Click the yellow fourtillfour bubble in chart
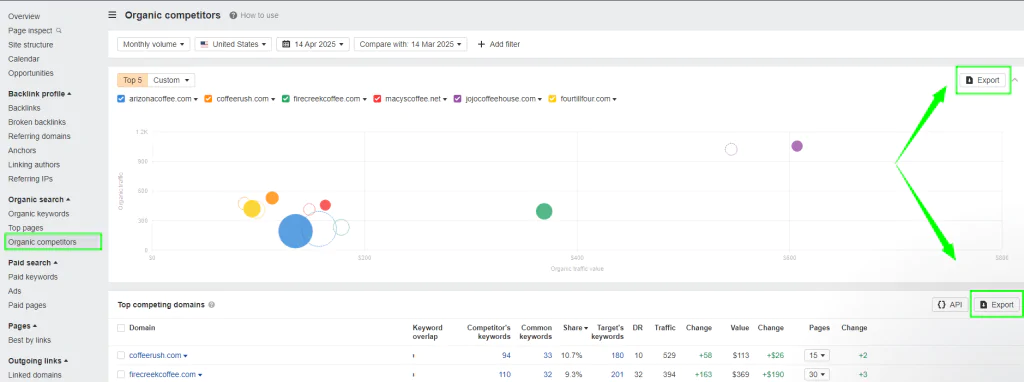 pyautogui.click(x=252, y=209)
